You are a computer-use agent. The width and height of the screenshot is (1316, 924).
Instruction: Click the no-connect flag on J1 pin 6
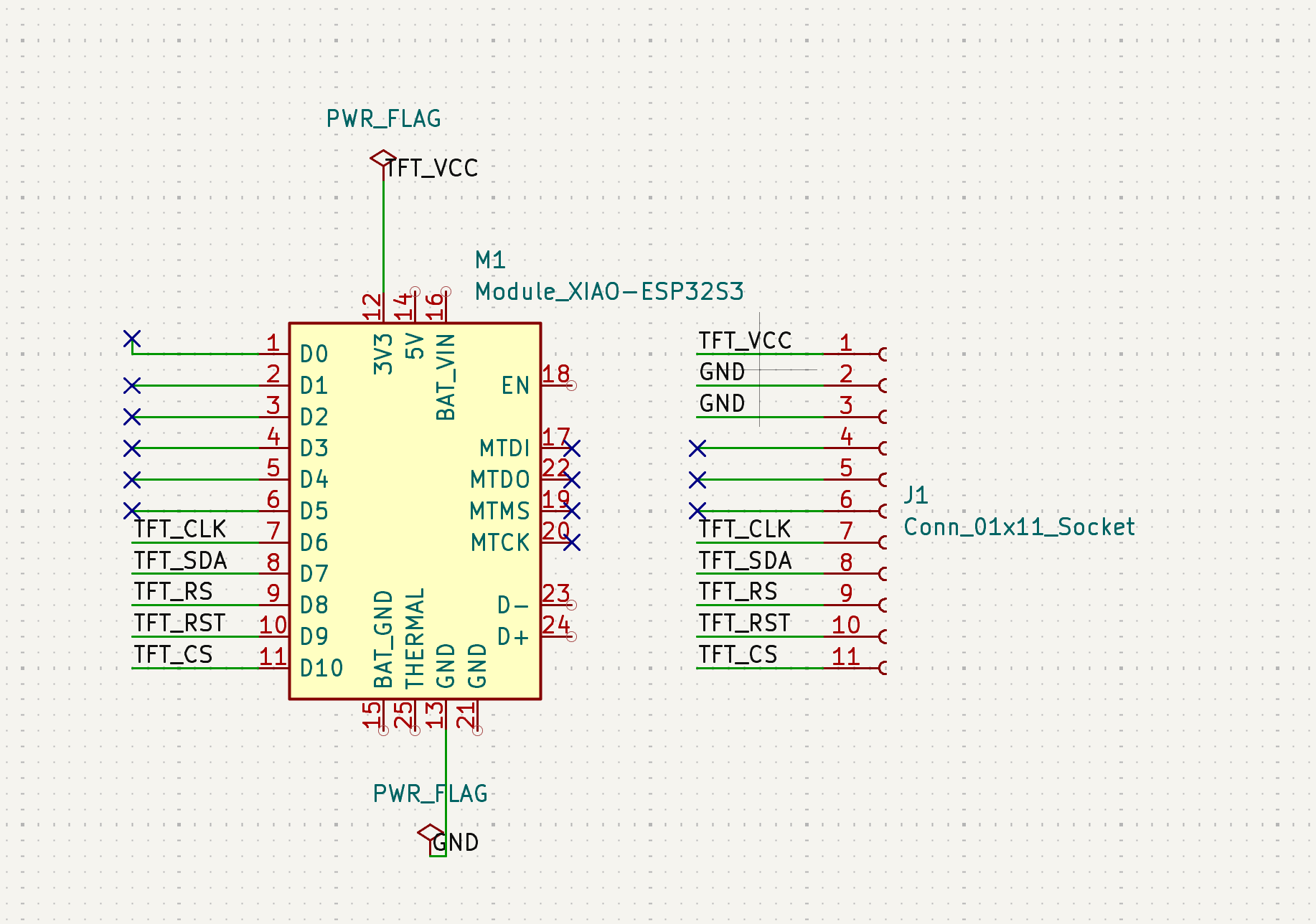pos(697,511)
